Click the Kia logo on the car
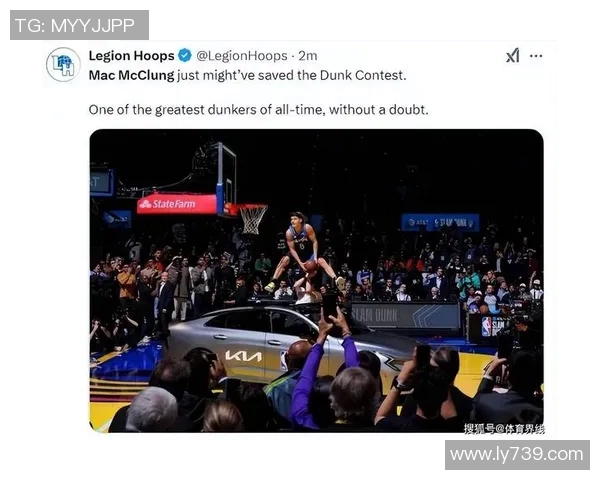The image size is (600, 480). (x=244, y=356)
